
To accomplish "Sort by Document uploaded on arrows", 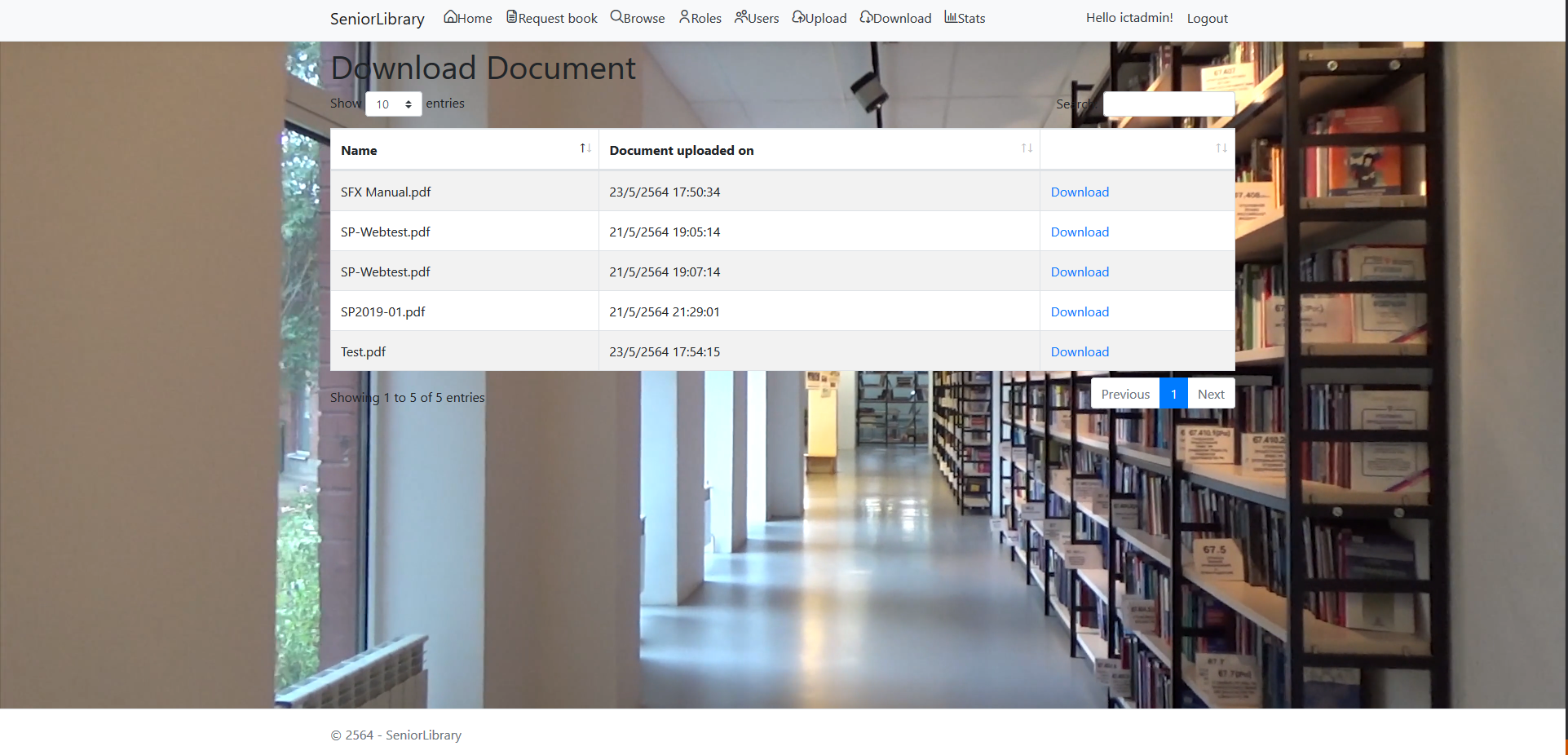I will (1027, 148).
